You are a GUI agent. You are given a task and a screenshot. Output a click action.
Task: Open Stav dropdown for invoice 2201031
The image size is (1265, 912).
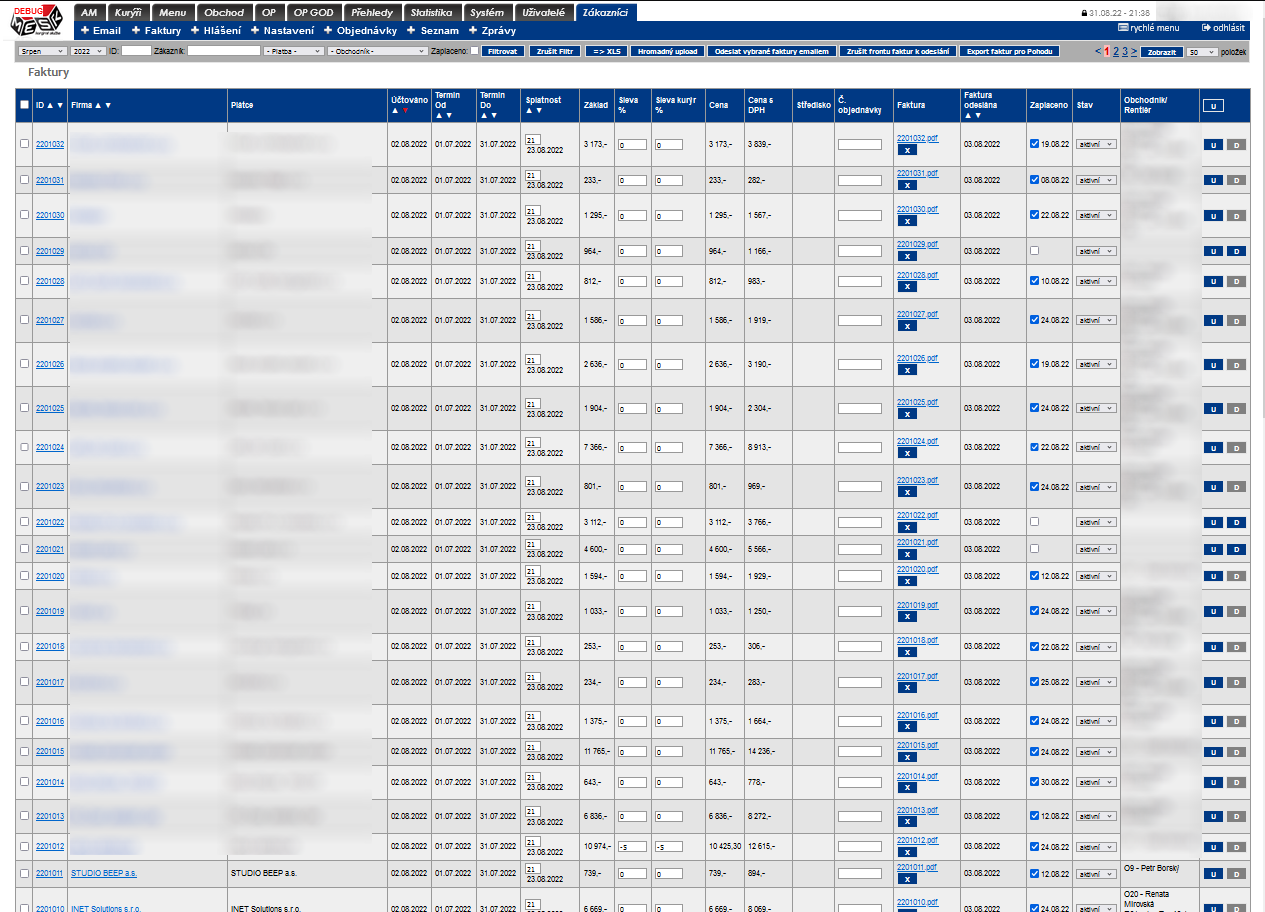1096,180
